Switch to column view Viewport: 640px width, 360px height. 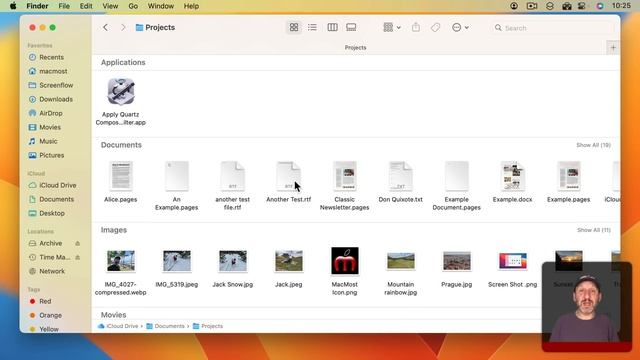(x=332, y=27)
